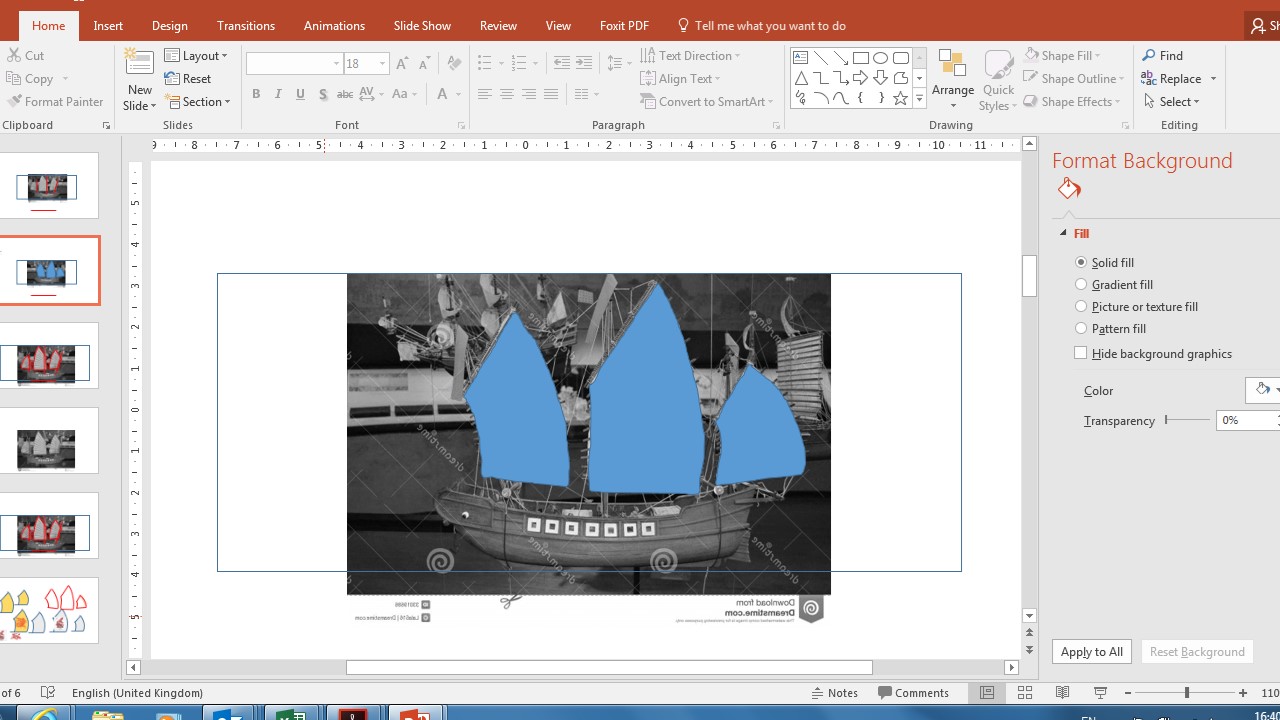Open Excel from the Windows taskbar

(290, 715)
